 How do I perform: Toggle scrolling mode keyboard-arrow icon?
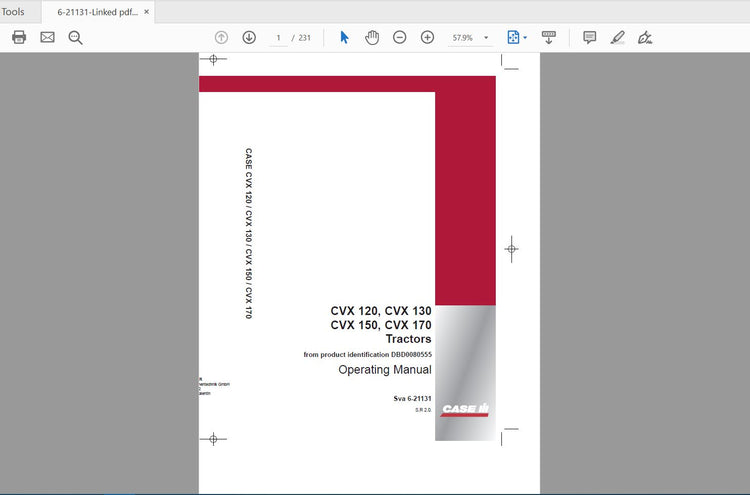click(549, 37)
